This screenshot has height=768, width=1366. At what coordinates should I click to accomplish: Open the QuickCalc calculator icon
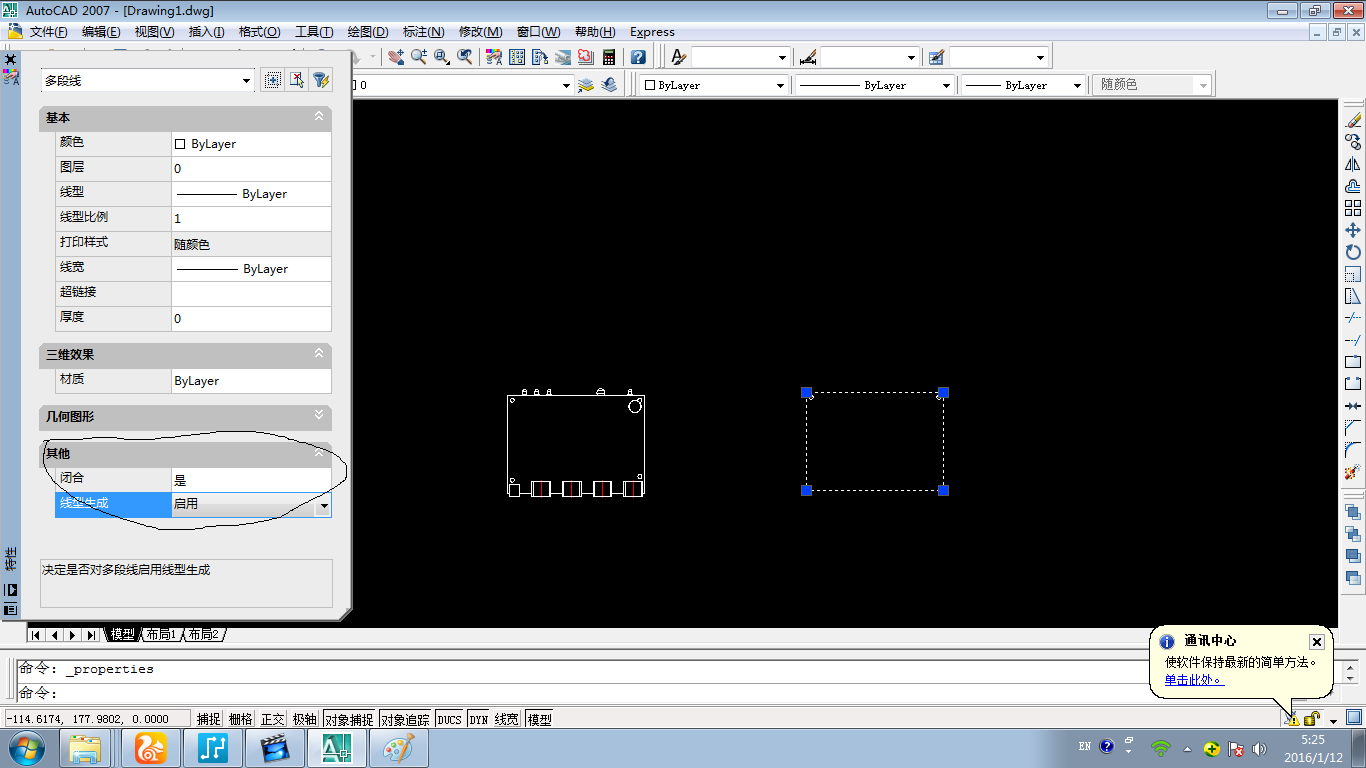click(x=609, y=57)
